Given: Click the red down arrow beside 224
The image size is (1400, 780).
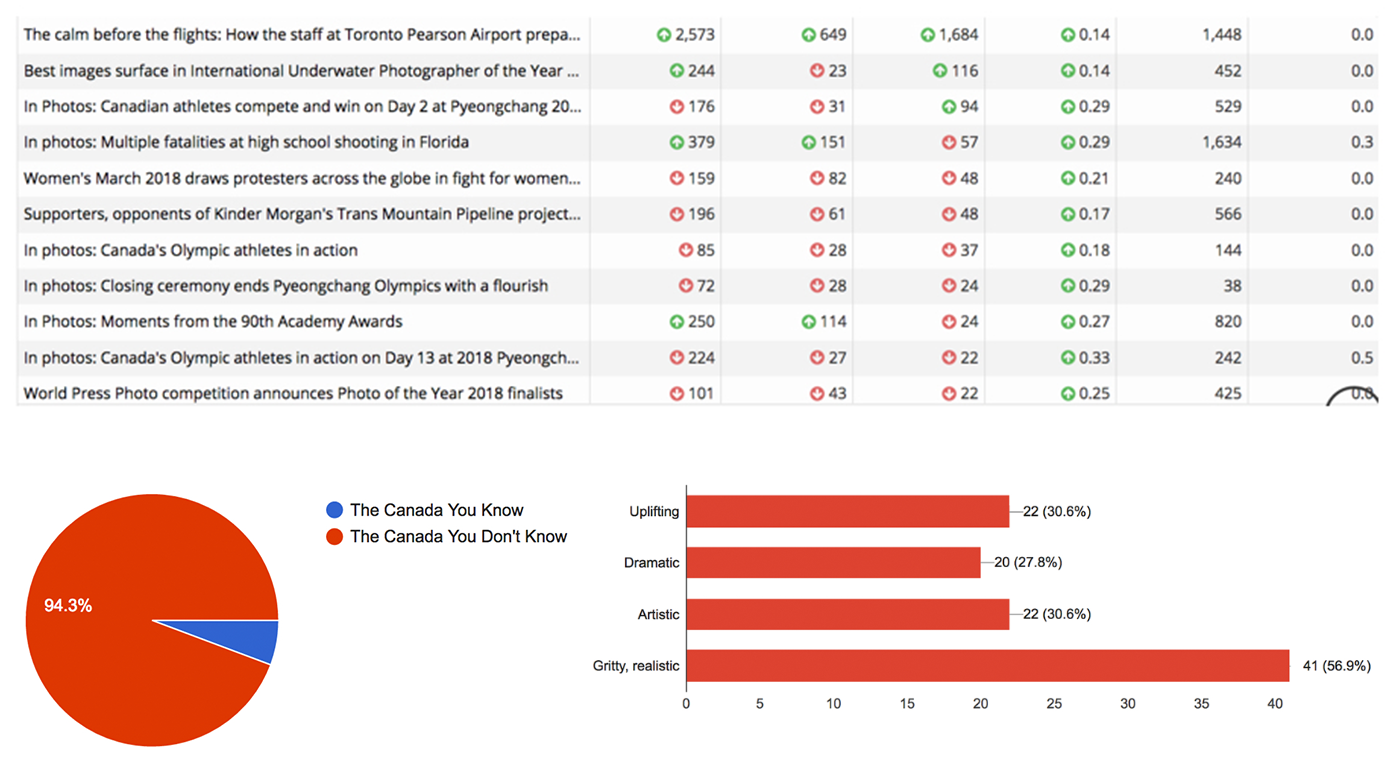Looking at the screenshot, I should tap(677, 358).
